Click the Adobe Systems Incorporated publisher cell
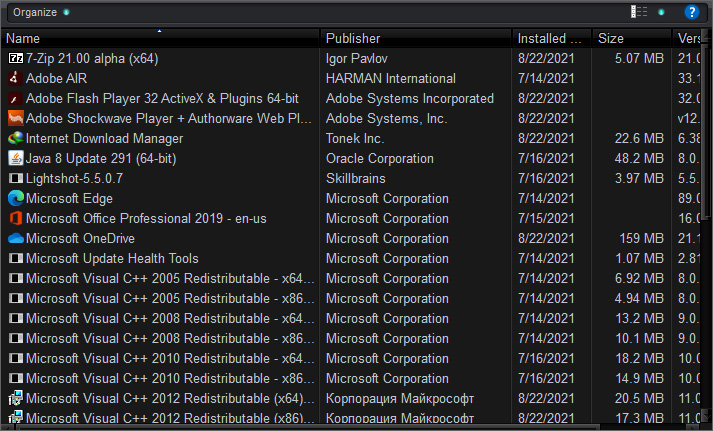 [410, 98]
